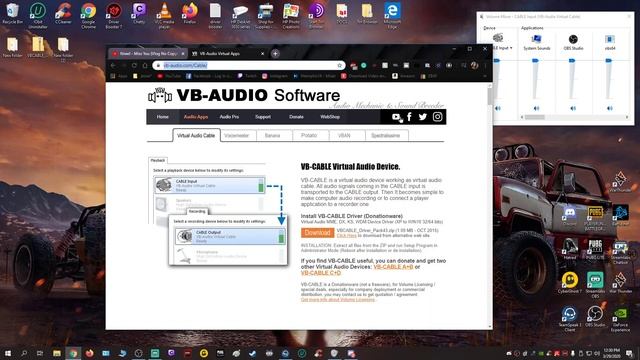Click Chrome profile avatar
This screenshot has height=360, width=640.
pyautogui.click(x=474, y=65)
